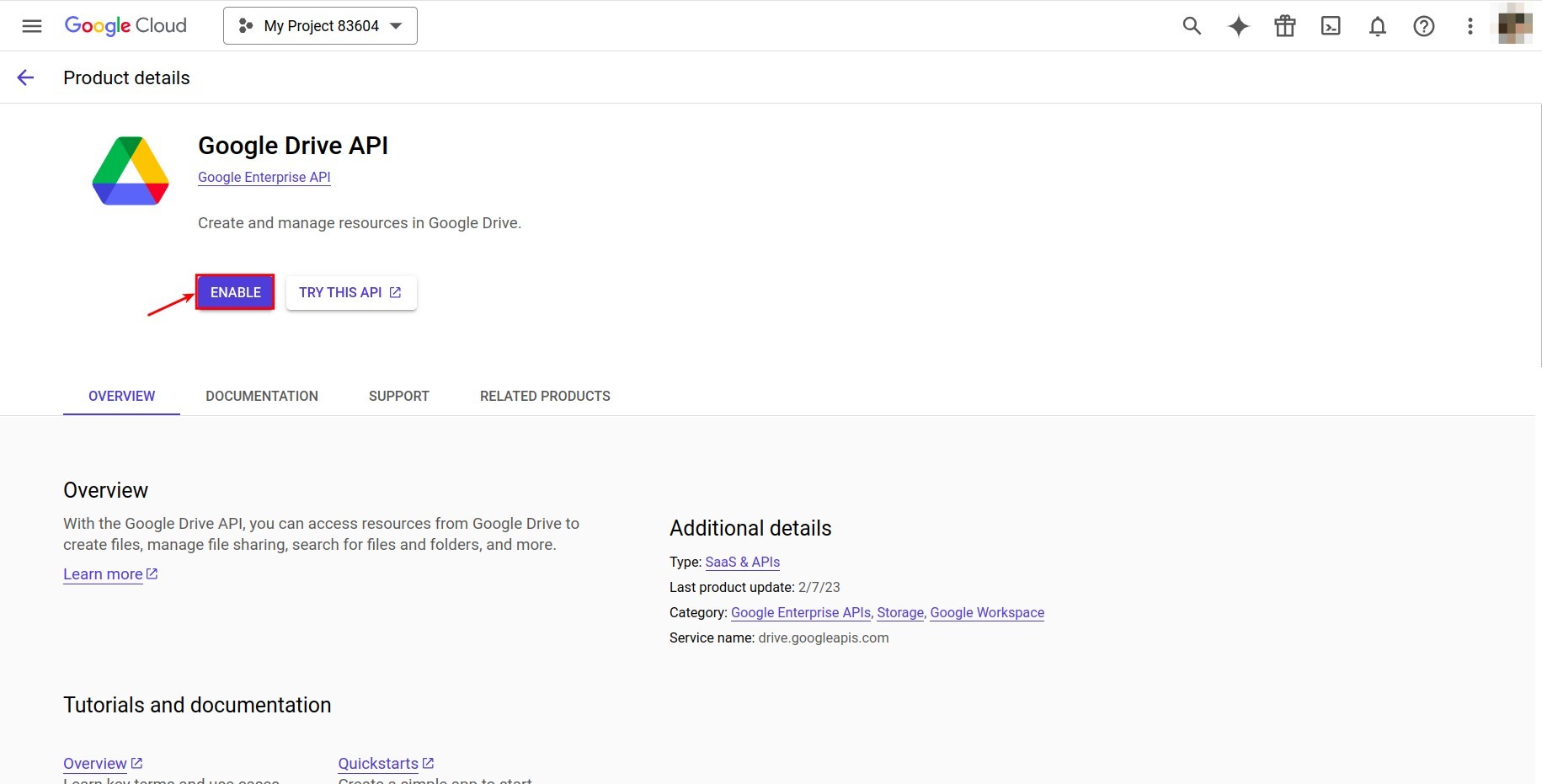Image resolution: width=1542 pixels, height=784 pixels.
Task: Go back using the arrow button
Action: (x=25, y=77)
